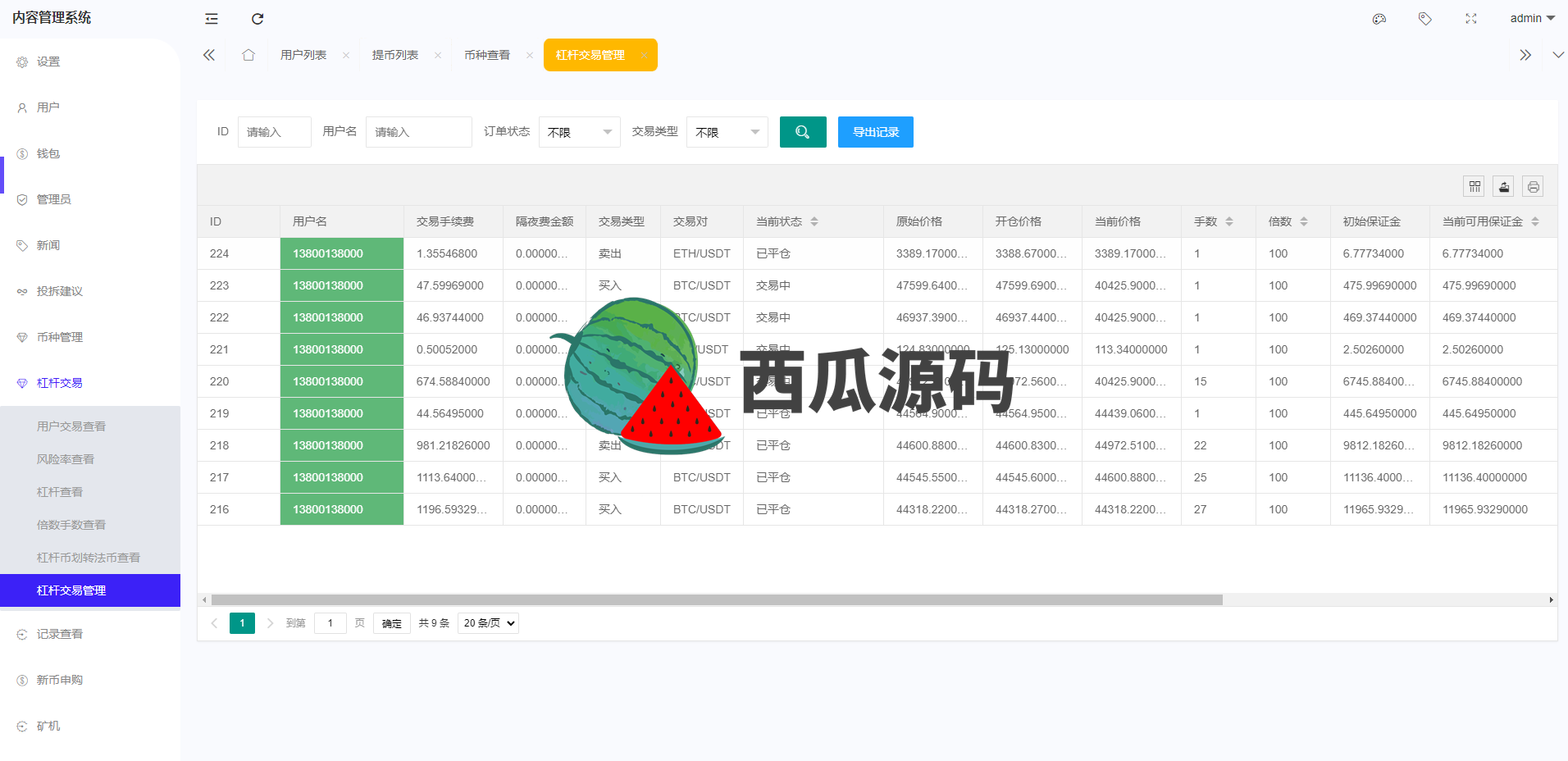
Task: Click the table print icon
Action: pos(1534,186)
